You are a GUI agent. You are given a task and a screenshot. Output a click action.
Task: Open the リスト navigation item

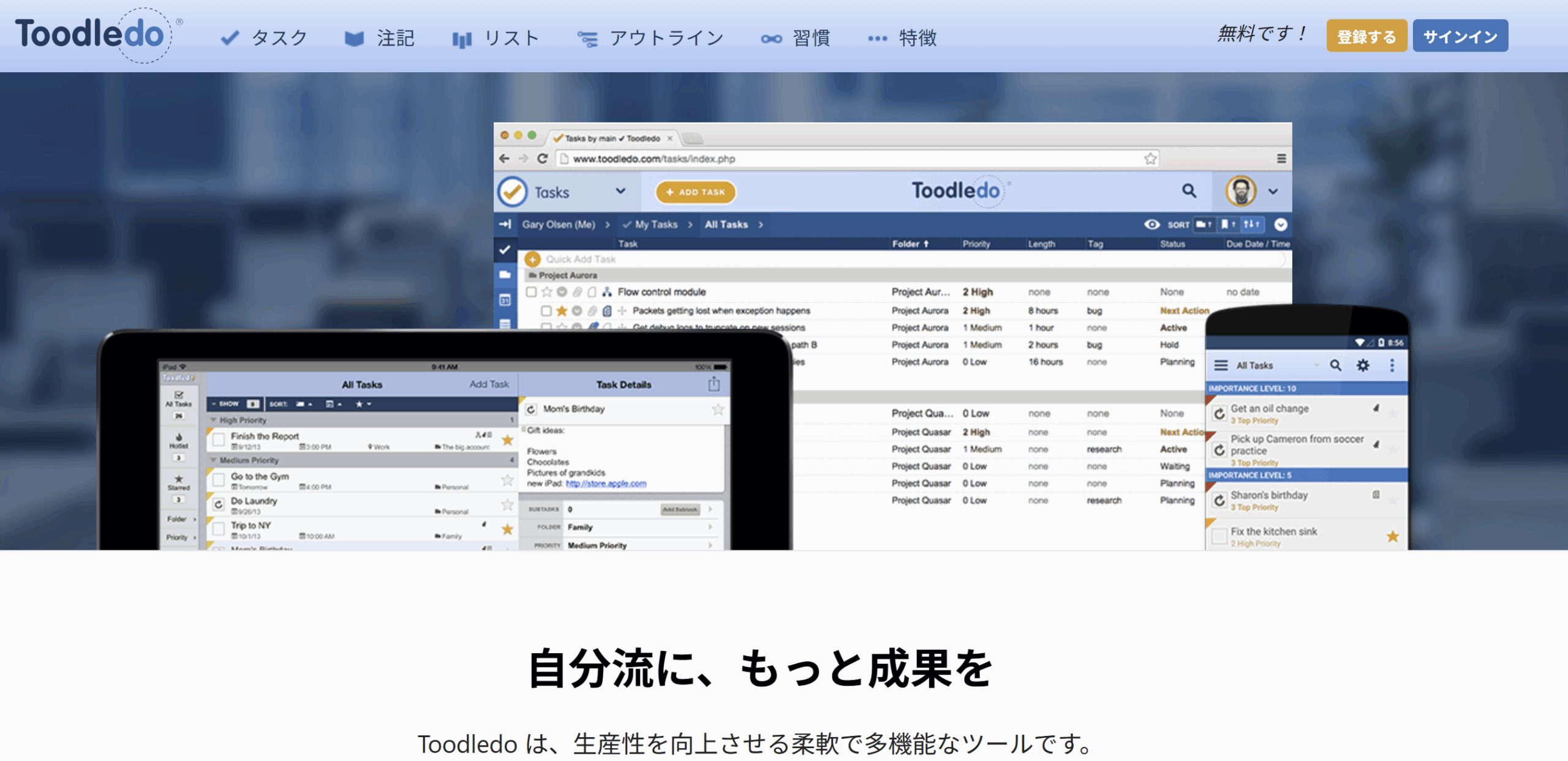[496, 38]
